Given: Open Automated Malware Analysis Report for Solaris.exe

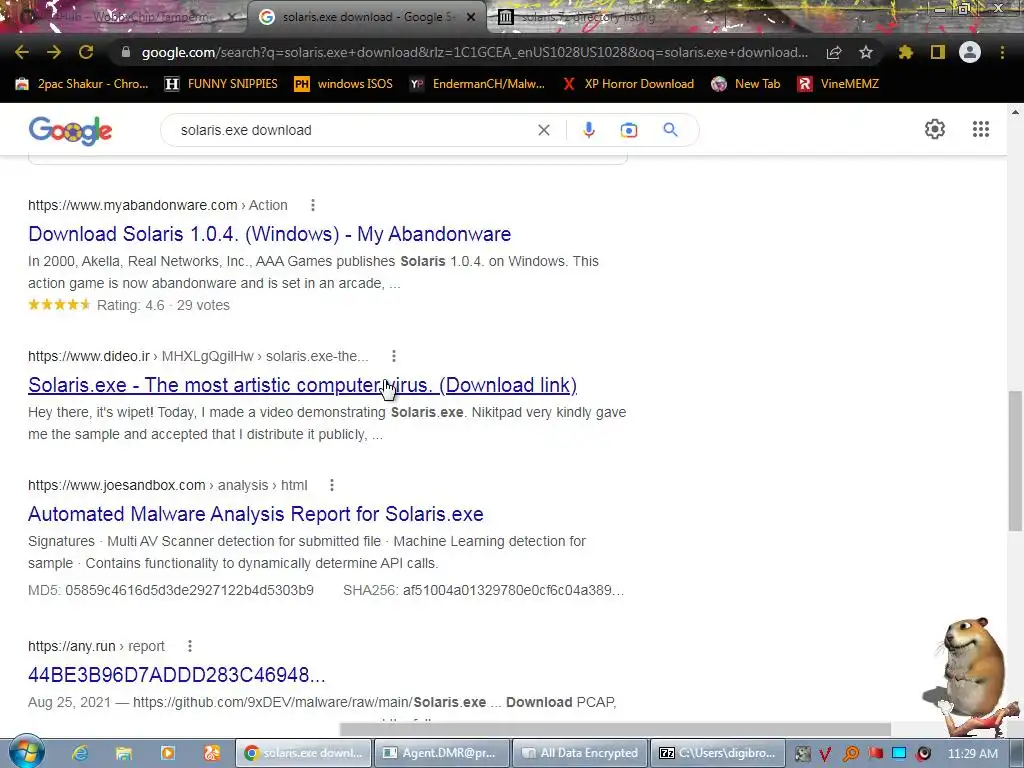Looking at the screenshot, I should click(255, 514).
